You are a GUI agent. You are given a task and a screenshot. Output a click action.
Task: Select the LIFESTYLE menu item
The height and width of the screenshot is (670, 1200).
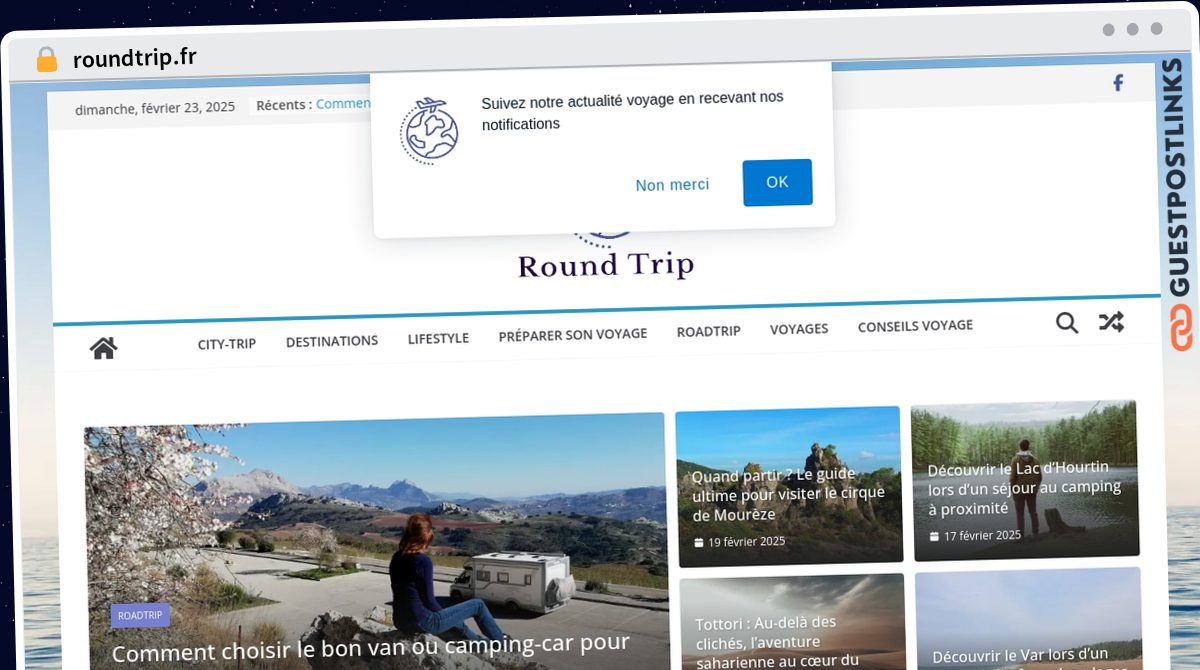[x=438, y=338]
